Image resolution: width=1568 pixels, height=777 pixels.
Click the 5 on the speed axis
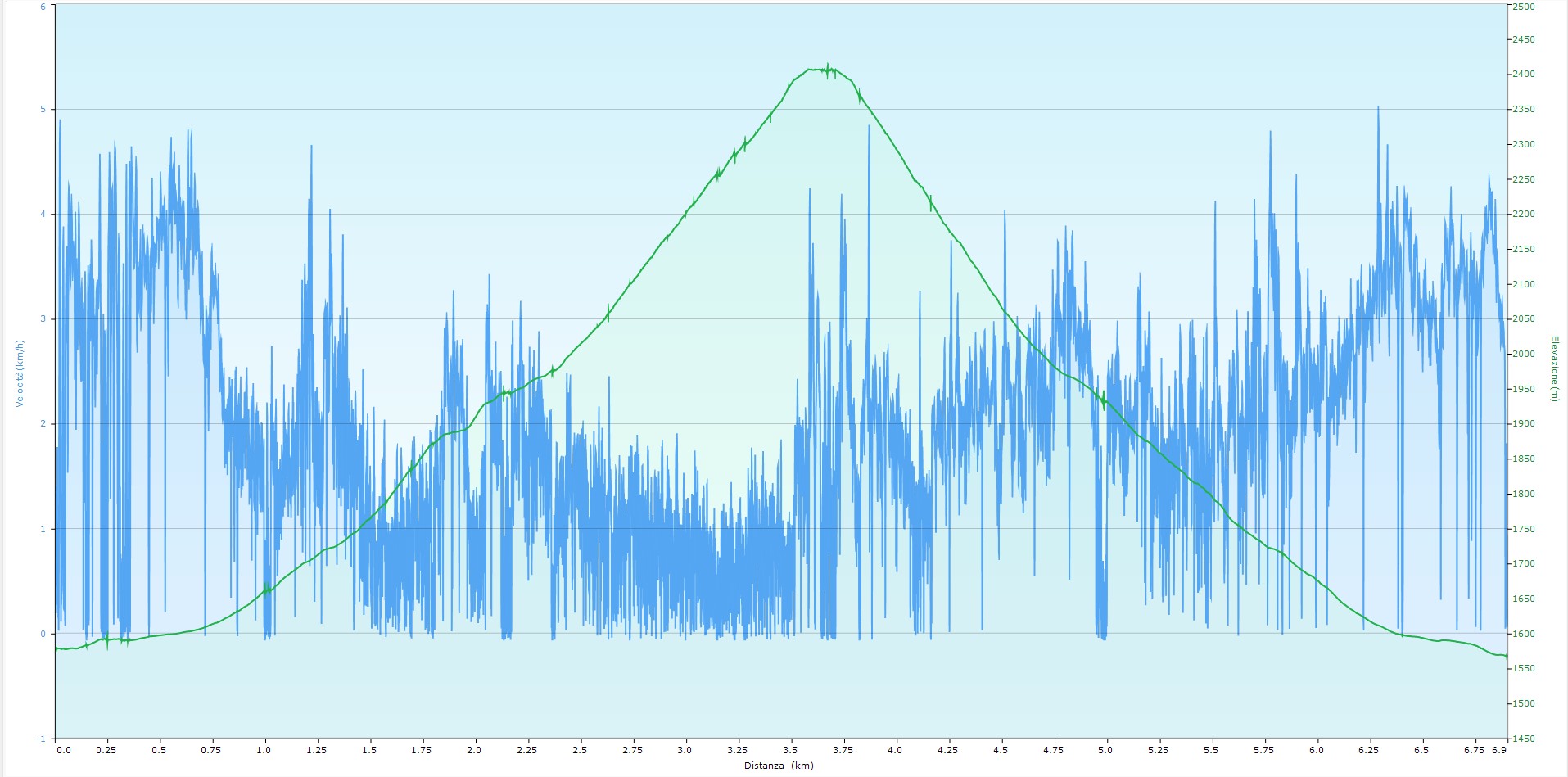[43, 110]
